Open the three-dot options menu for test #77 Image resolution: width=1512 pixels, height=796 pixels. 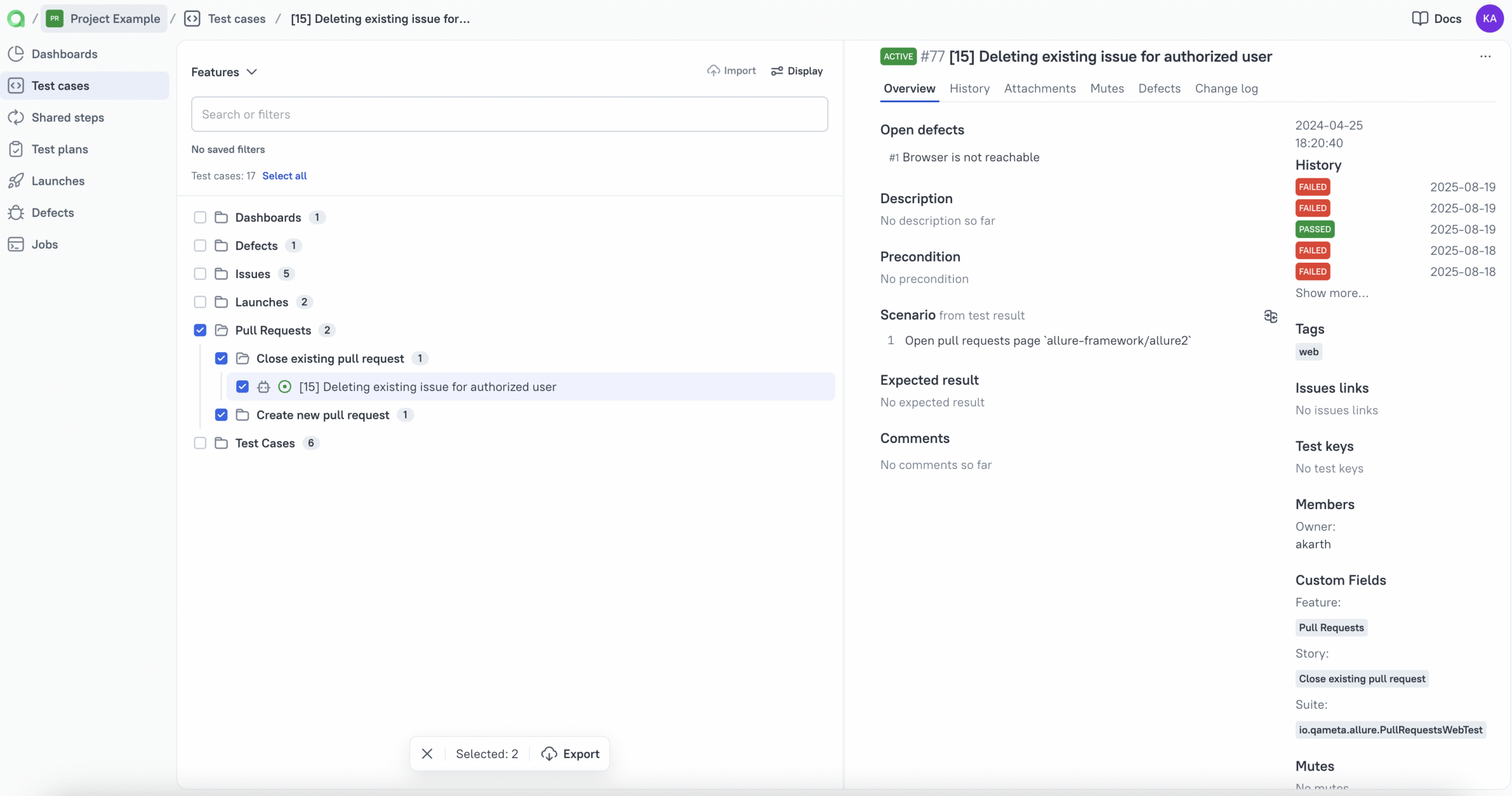pos(1485,56)
